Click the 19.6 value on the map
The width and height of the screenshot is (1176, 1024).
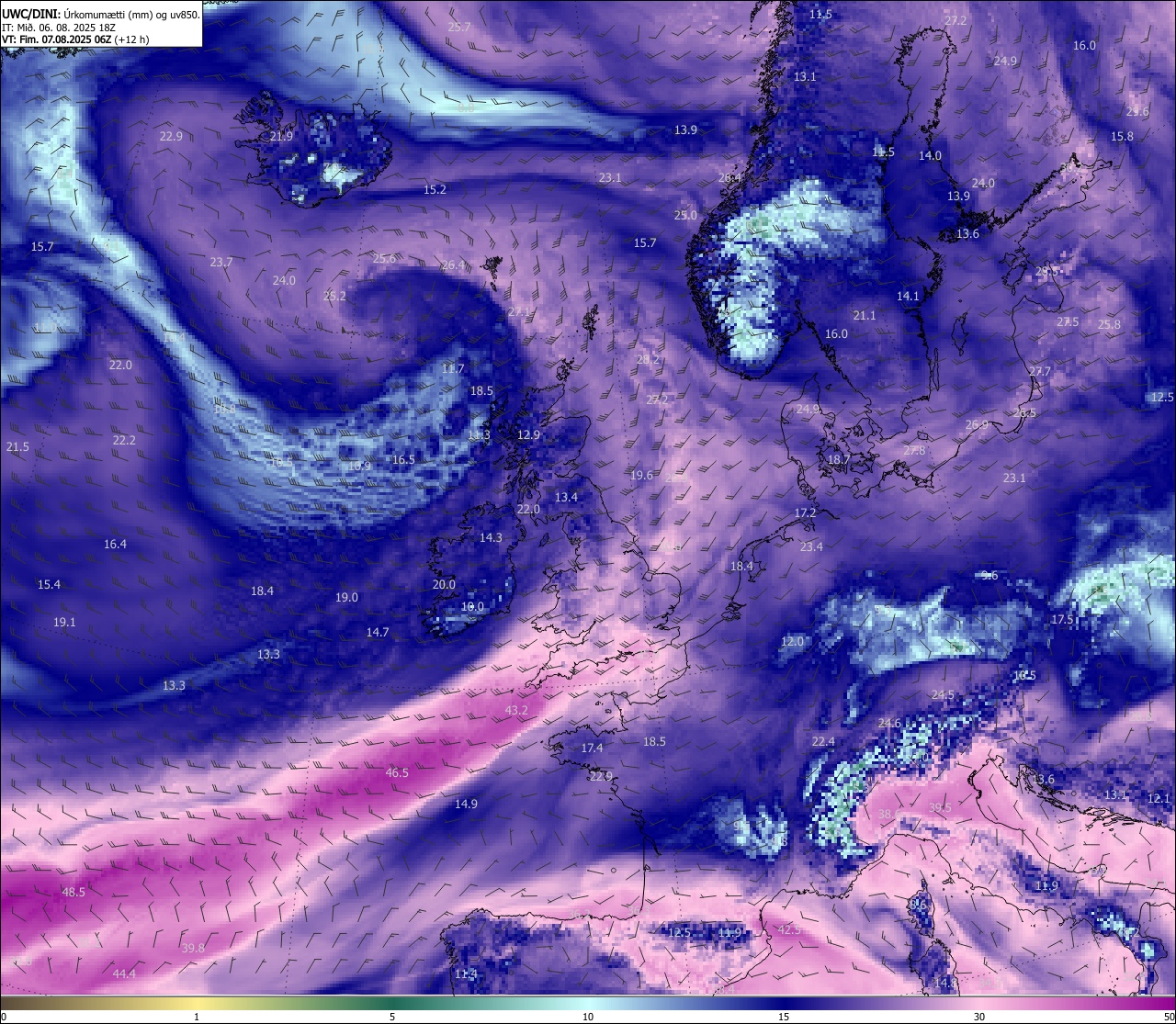641,475
